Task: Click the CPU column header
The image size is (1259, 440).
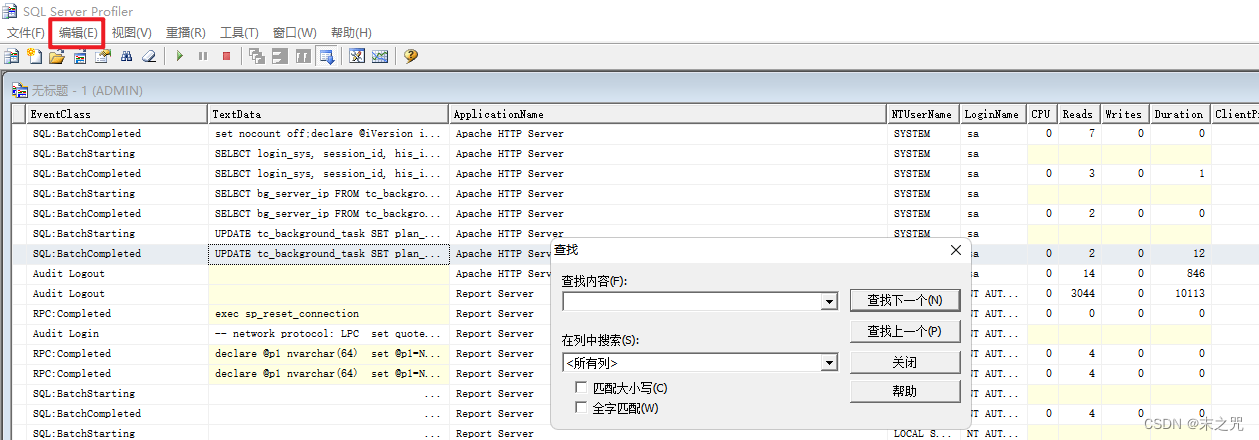Action: click(1042, 114)
